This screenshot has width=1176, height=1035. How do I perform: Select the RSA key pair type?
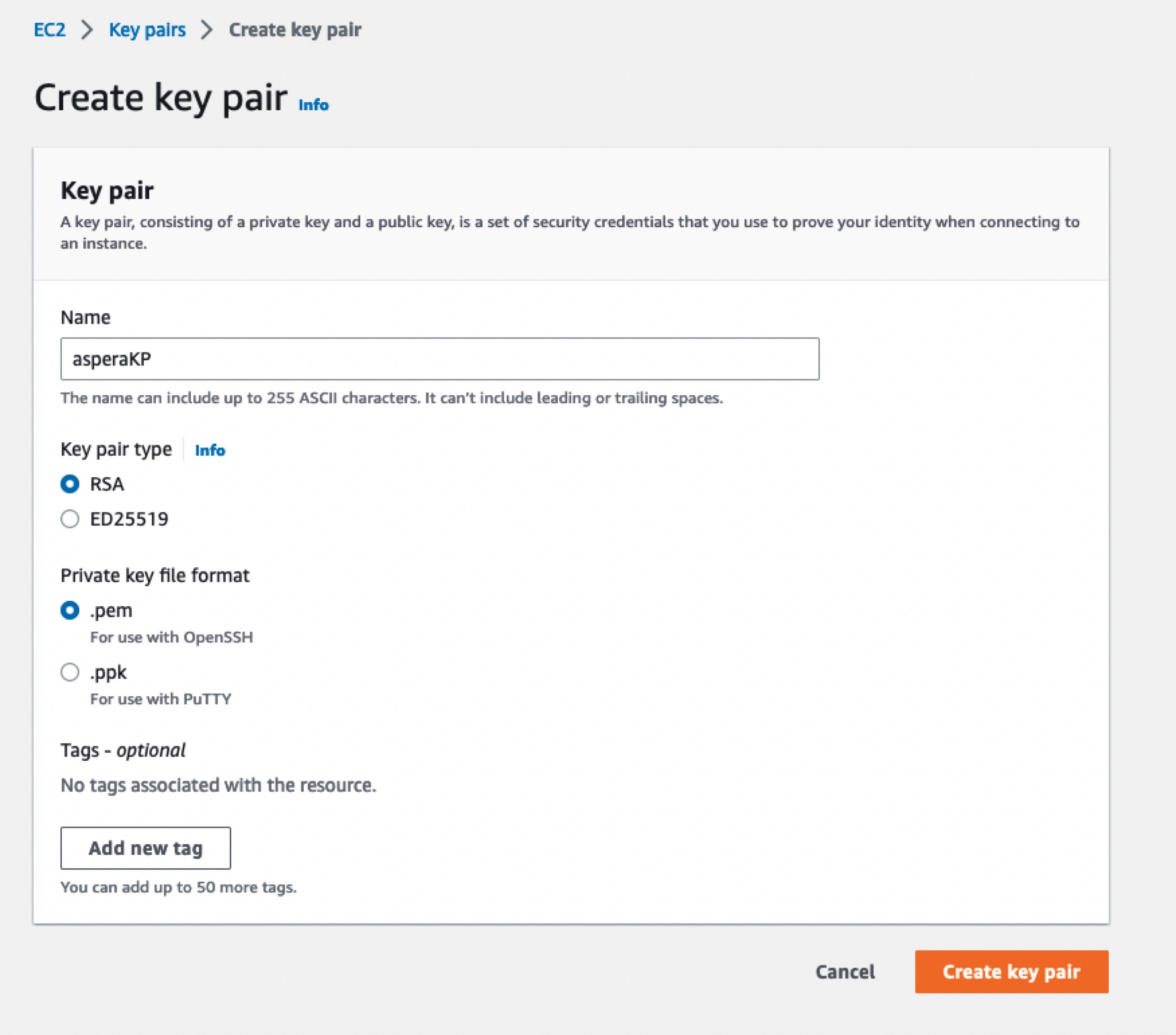70,484
